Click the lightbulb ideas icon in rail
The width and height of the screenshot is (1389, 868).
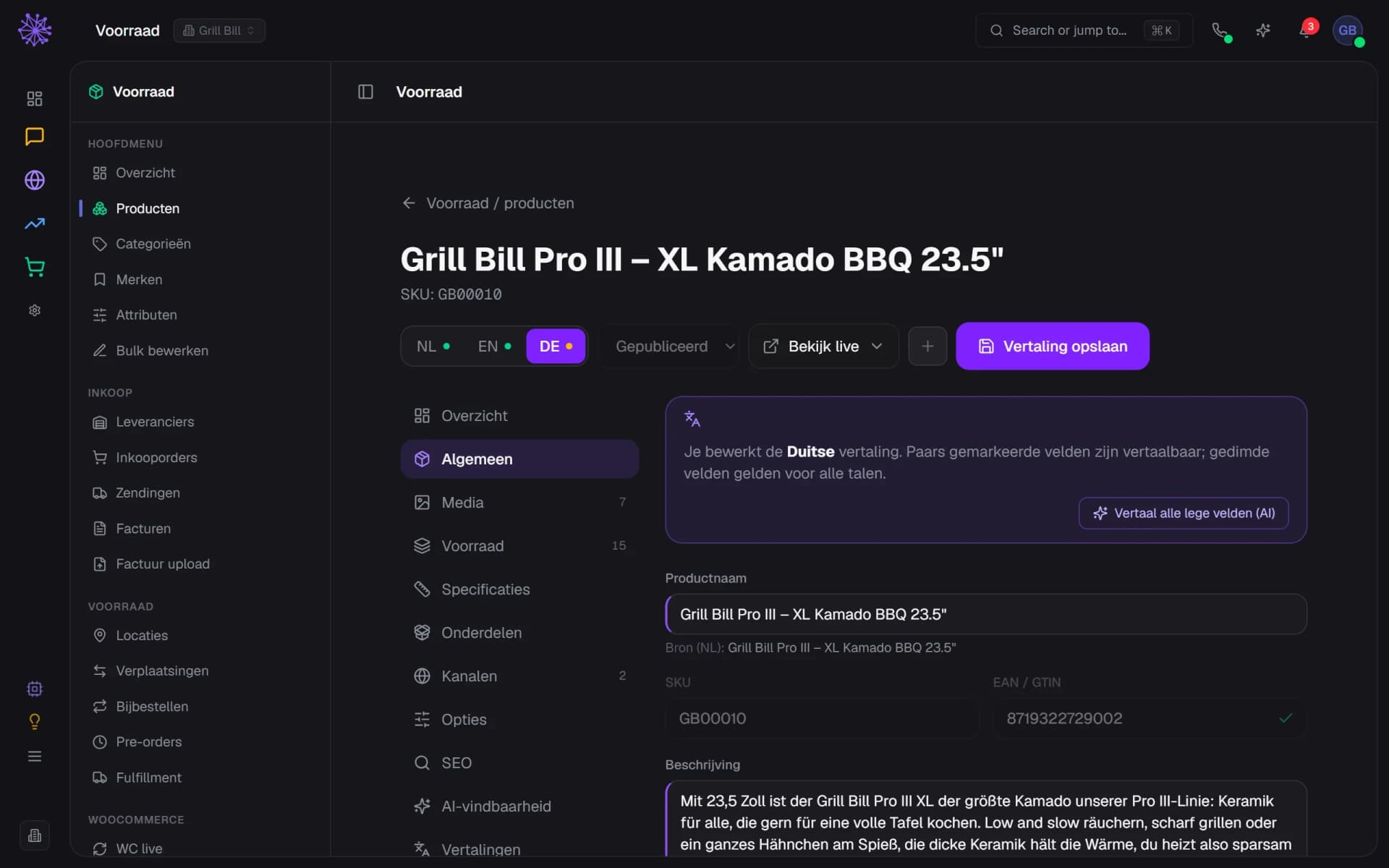click(x=35, y=722)
